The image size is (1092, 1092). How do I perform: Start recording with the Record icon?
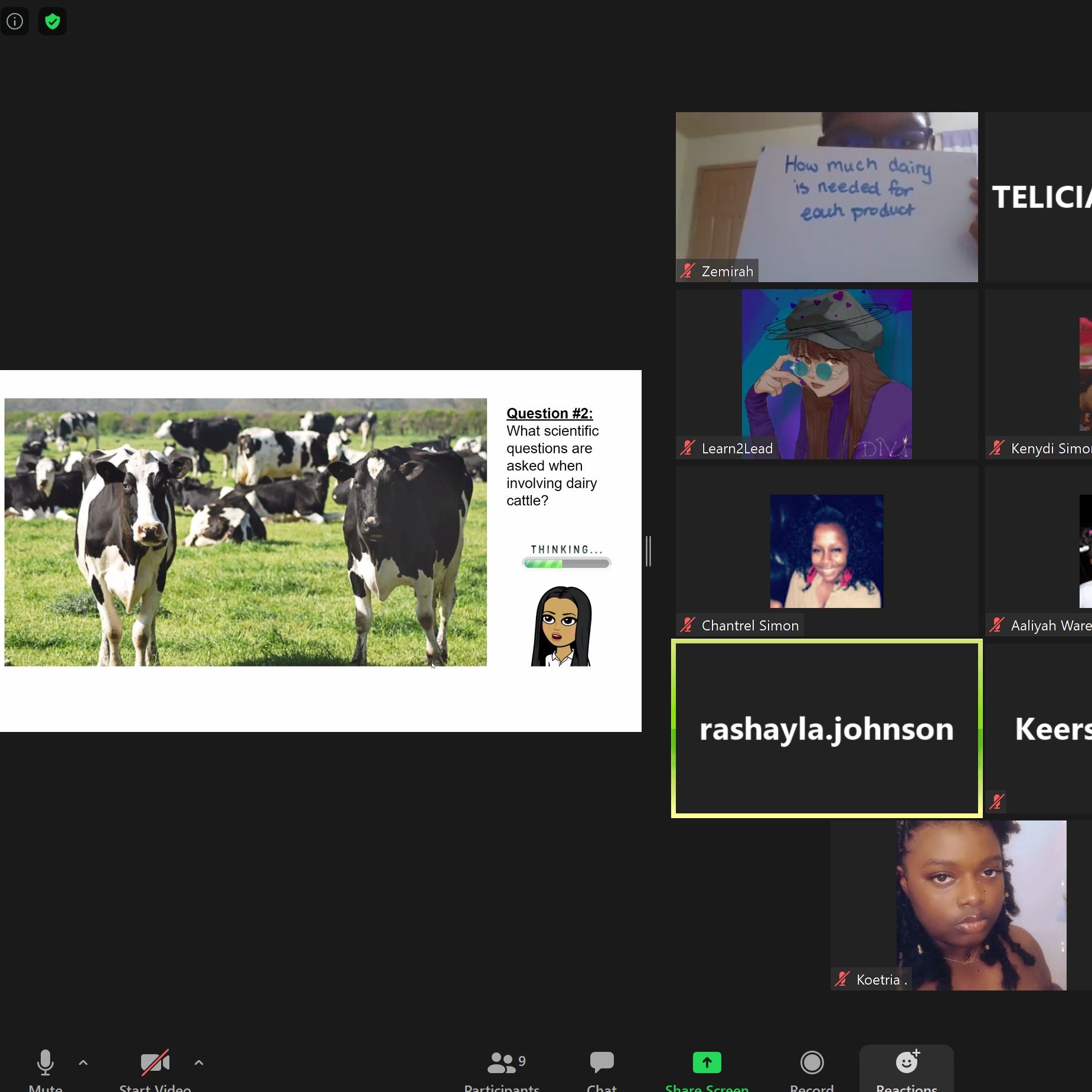pos(812,1062)
